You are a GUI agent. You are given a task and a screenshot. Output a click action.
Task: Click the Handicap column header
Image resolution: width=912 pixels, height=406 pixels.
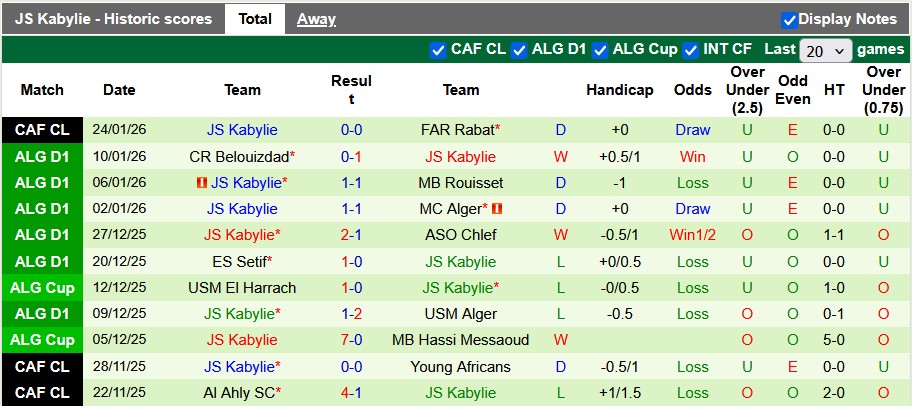tap(619, 90)
